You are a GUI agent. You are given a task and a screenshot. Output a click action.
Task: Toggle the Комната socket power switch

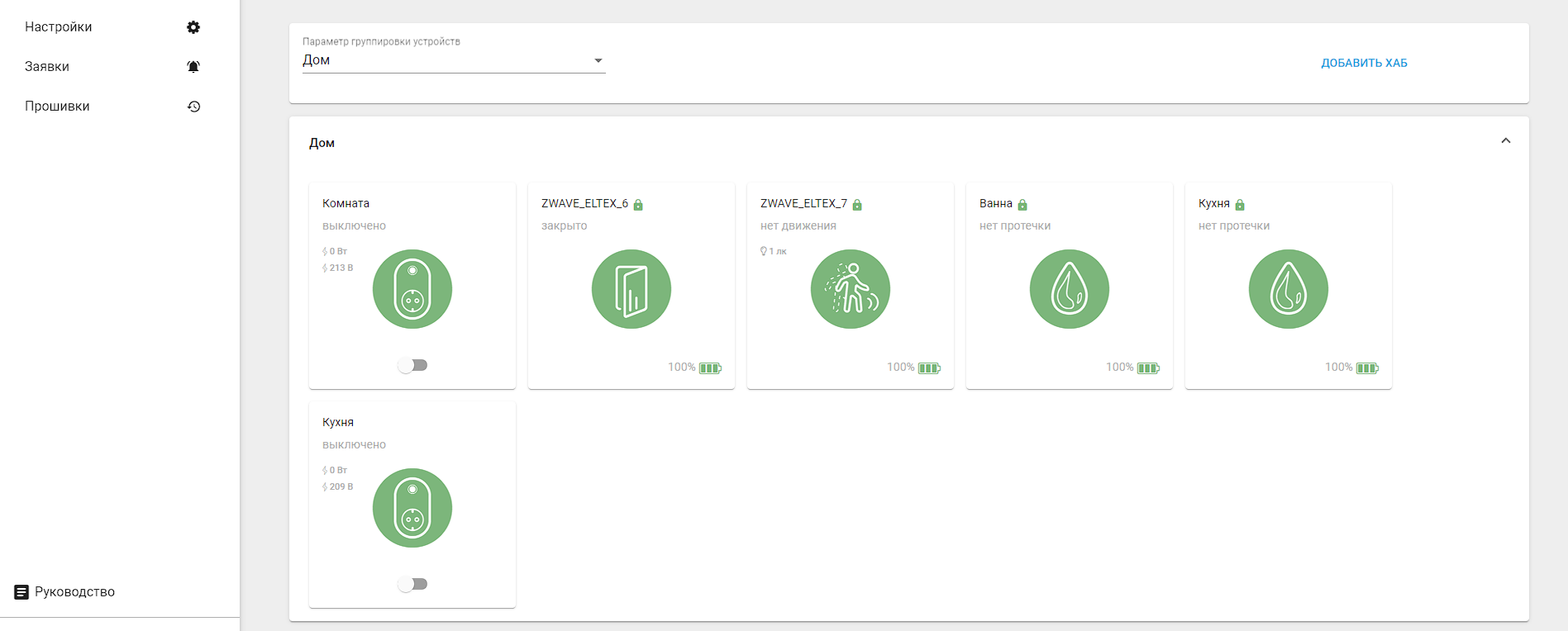412,365
